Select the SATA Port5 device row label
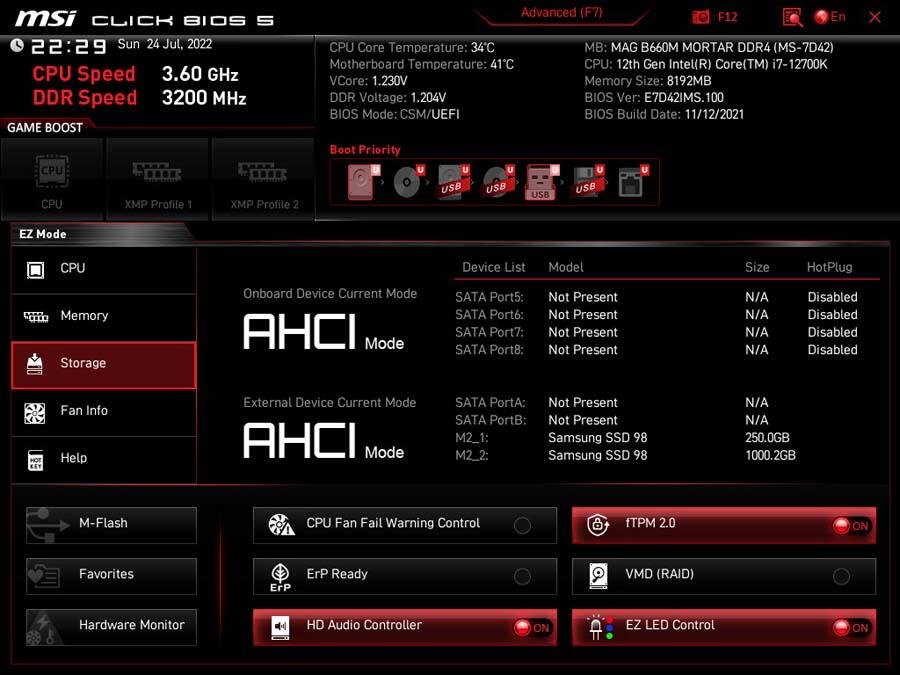The image size is (900, 675). [x=490, y=297]
